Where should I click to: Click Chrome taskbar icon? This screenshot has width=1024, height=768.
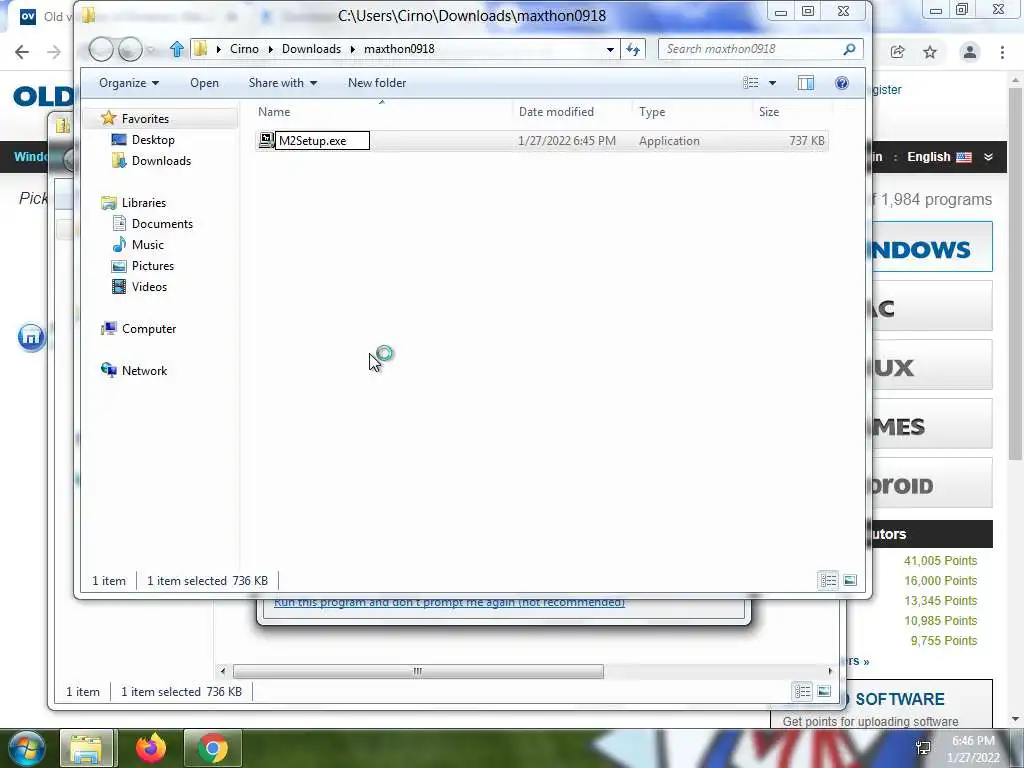click(213, 748)
